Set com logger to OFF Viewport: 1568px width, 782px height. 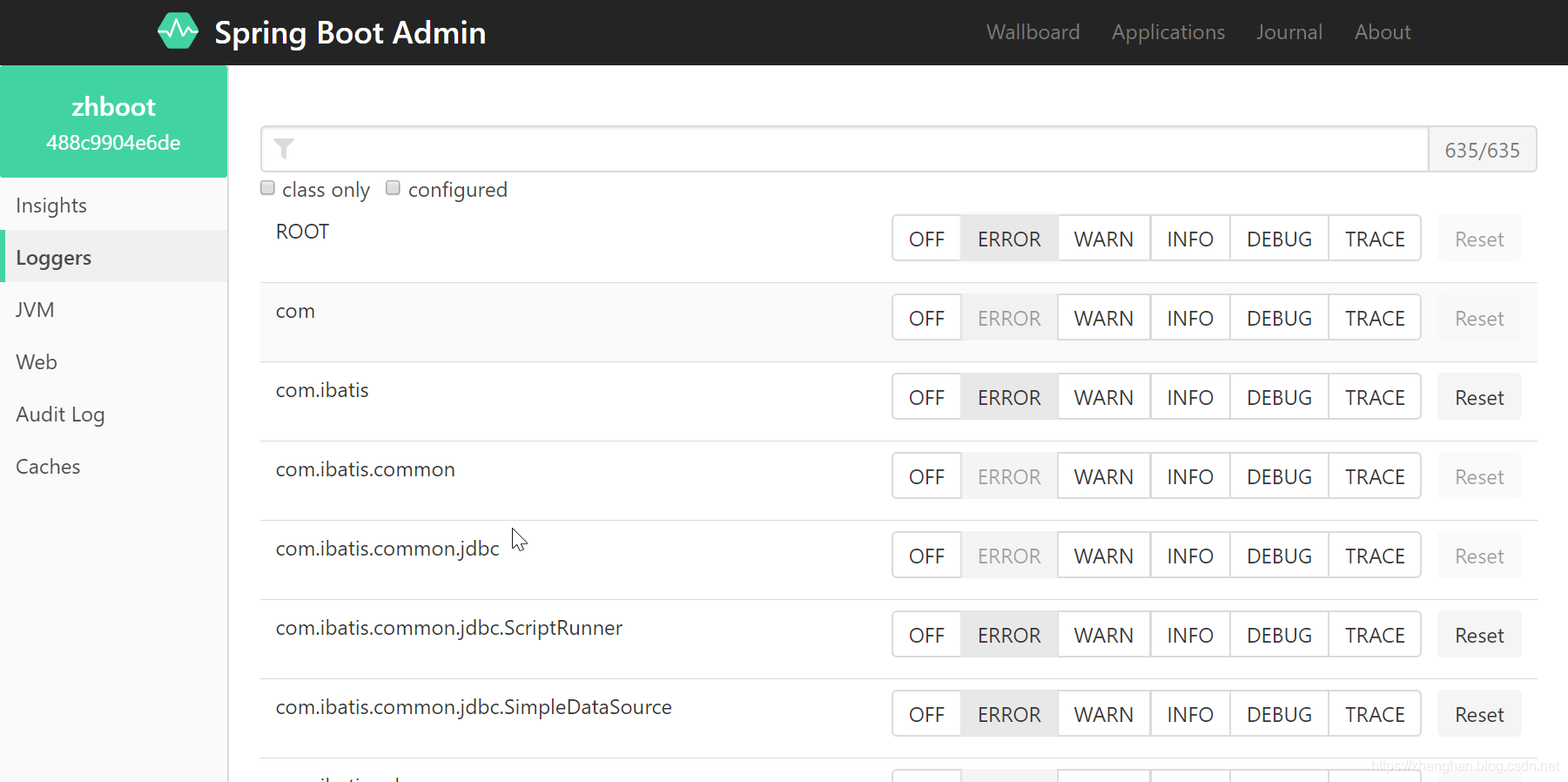pos(926,318)
